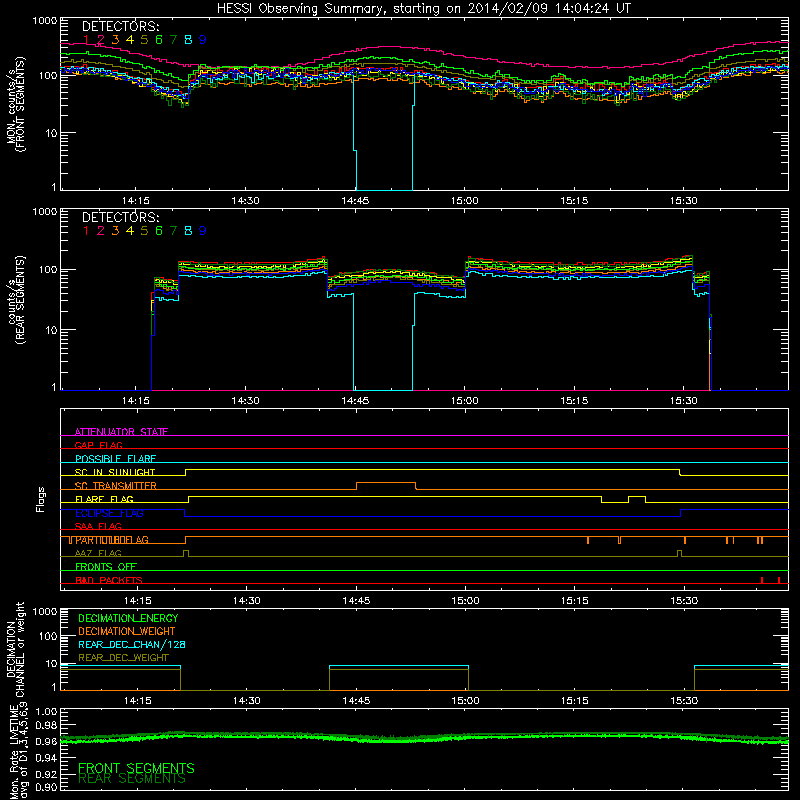
Task: Click 14:30 tick label under rear segments plot
Action: point(245,401)
